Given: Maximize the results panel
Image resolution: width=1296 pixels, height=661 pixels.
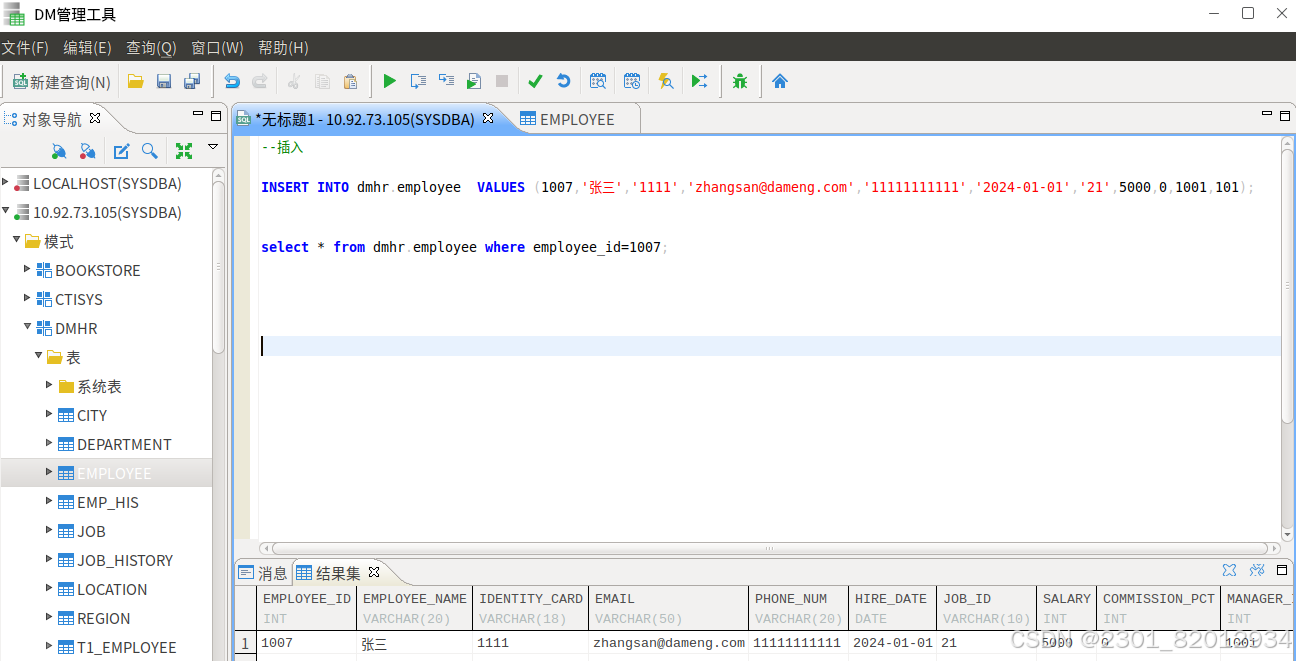Looking at the screenshot, I should (x=1283, y=570).
